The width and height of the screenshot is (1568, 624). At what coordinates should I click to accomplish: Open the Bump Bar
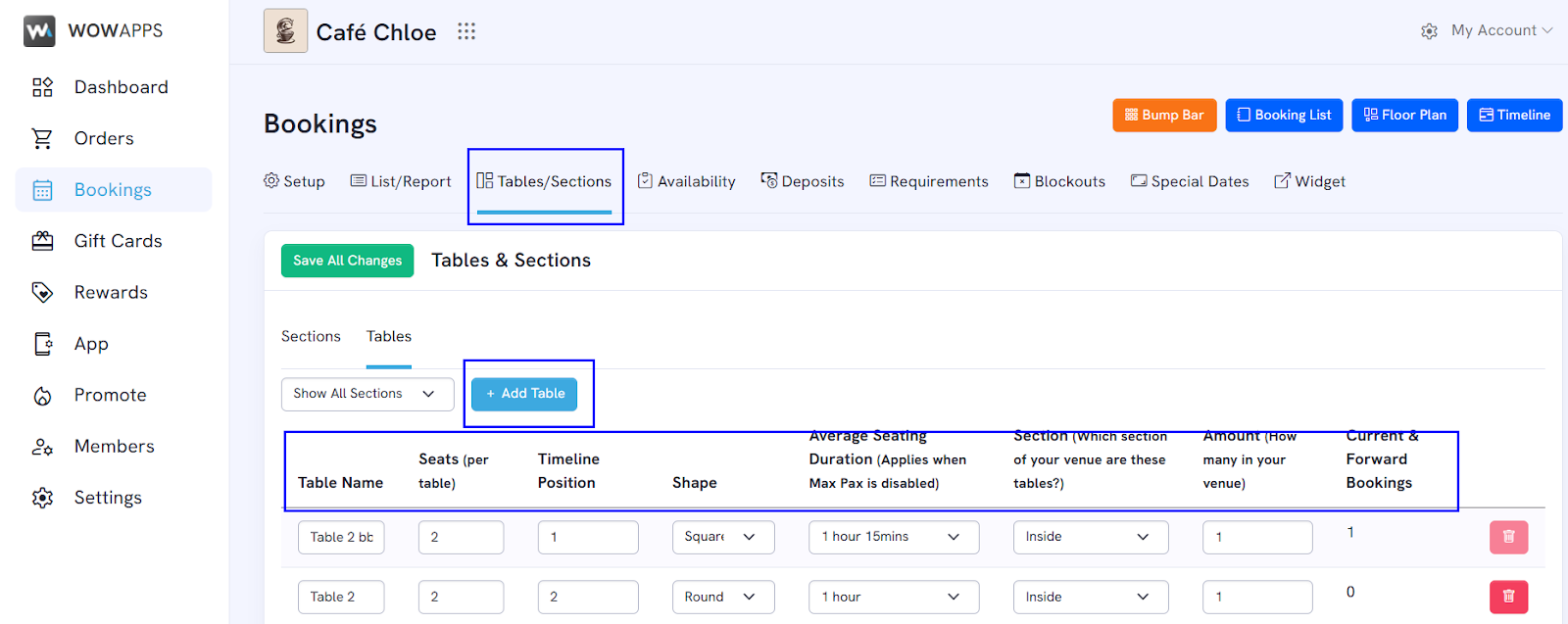pyautogui.click(x=1164, y=115)
